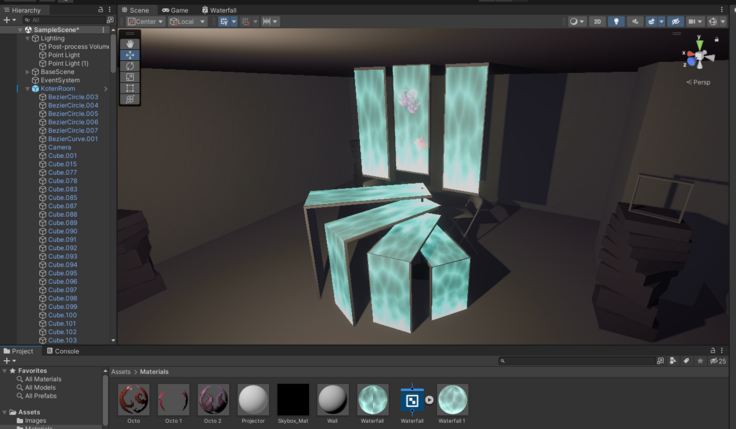Toggle 2D view mode
736x429 pixels.
(x=597, y=21)
